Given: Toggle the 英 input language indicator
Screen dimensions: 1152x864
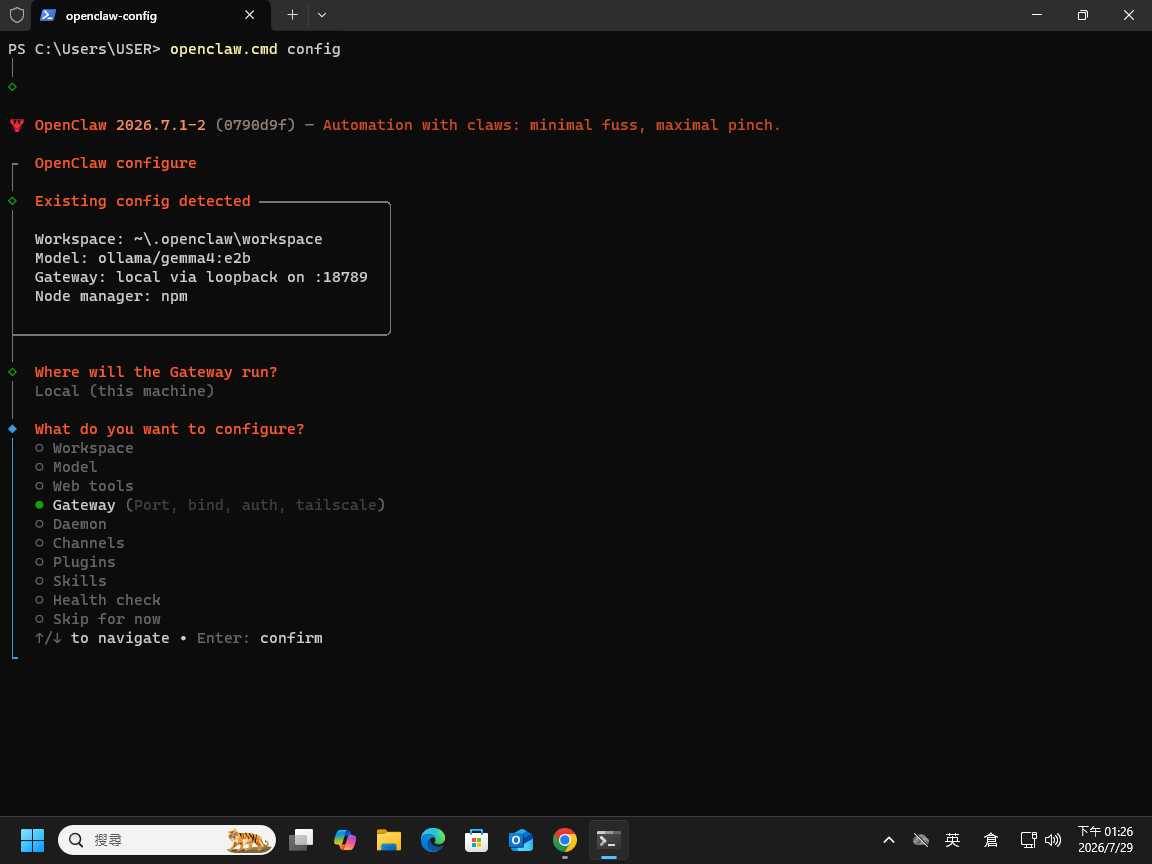Looking at the screenshot, I should [x=952, y=840].
